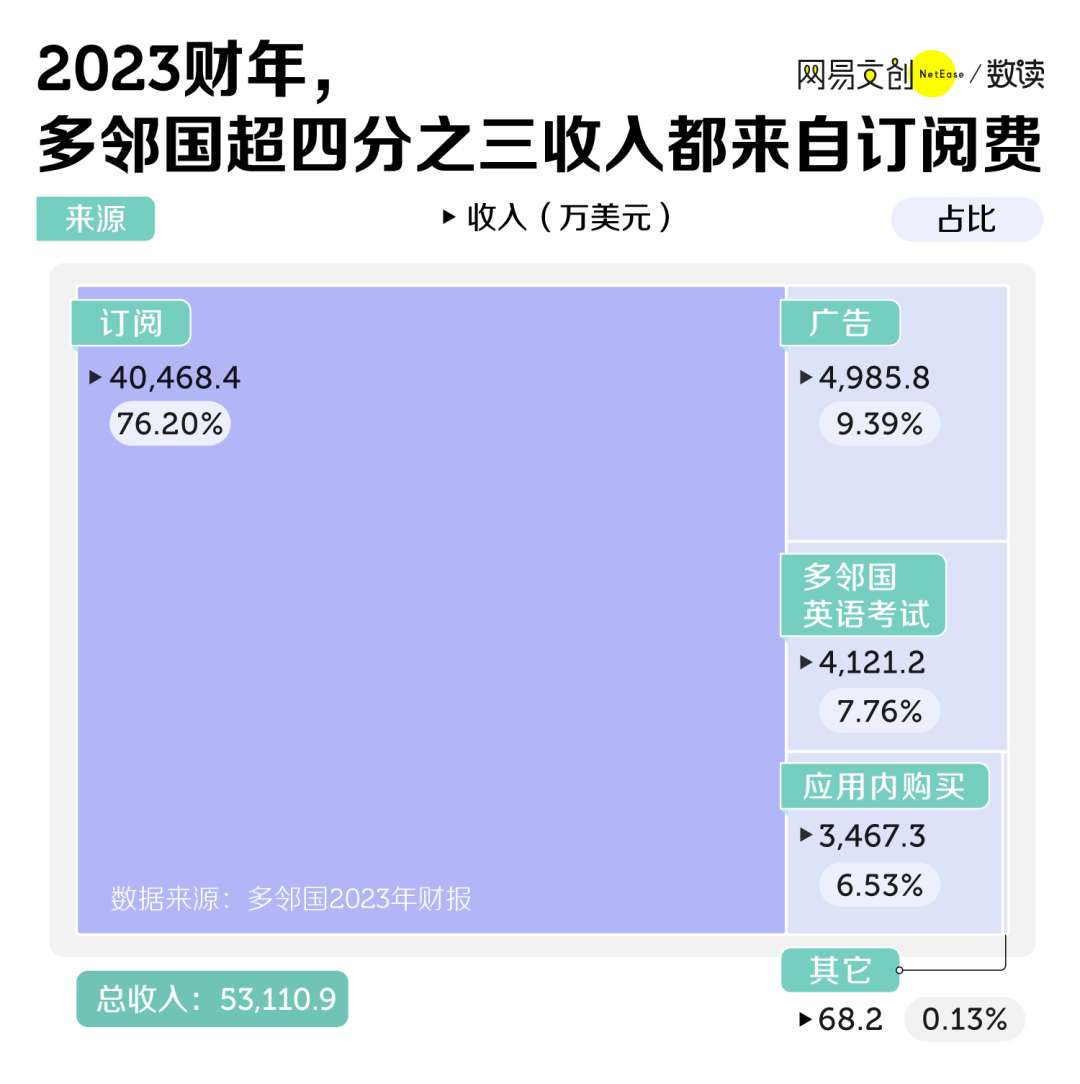The image size is (1080, 1084).
Task: Click the triangle marker beside 4,985.8
Action: click(x=806, y=377)
